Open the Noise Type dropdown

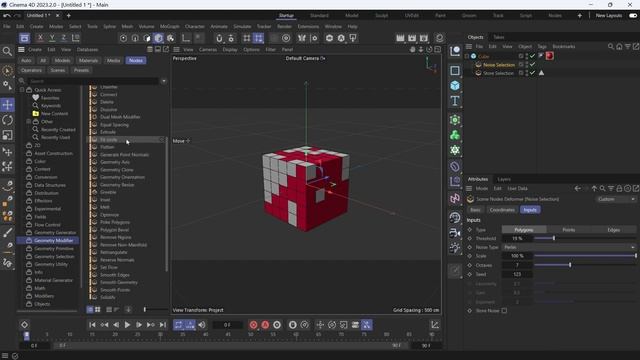tap(569, 247)
